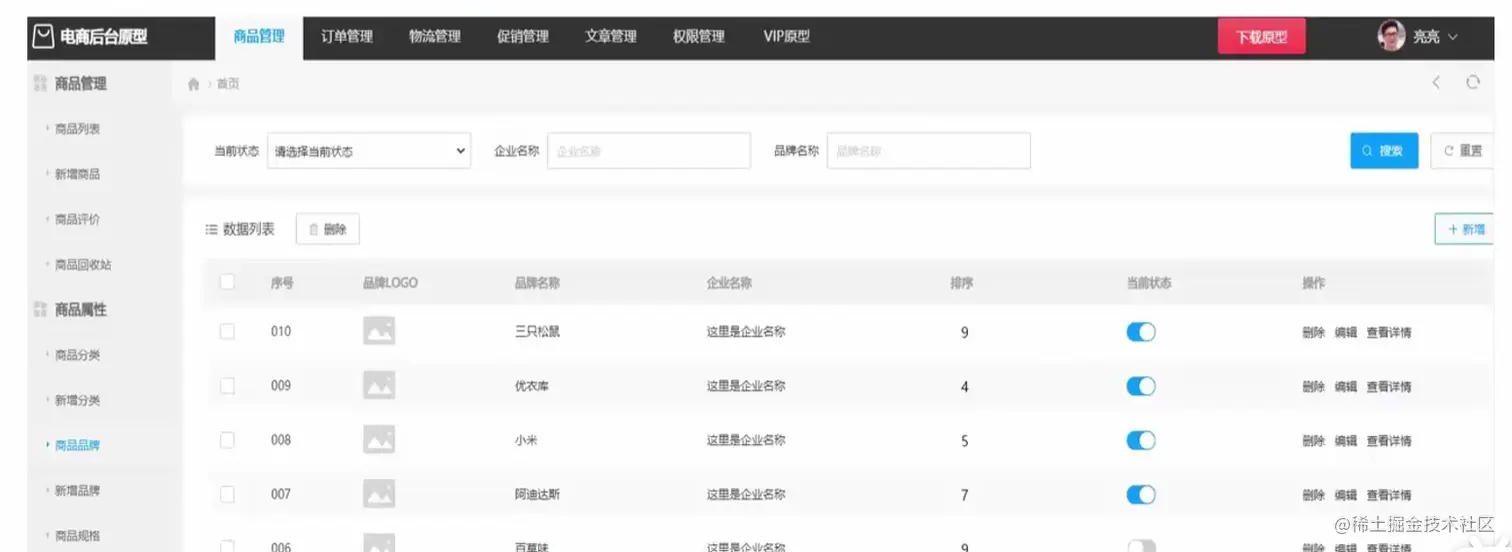Image resolution: width=1512 pixels, height=552 pixels.
Task: Click the blue 搜索 button
Action: (x=1384, y=151)
